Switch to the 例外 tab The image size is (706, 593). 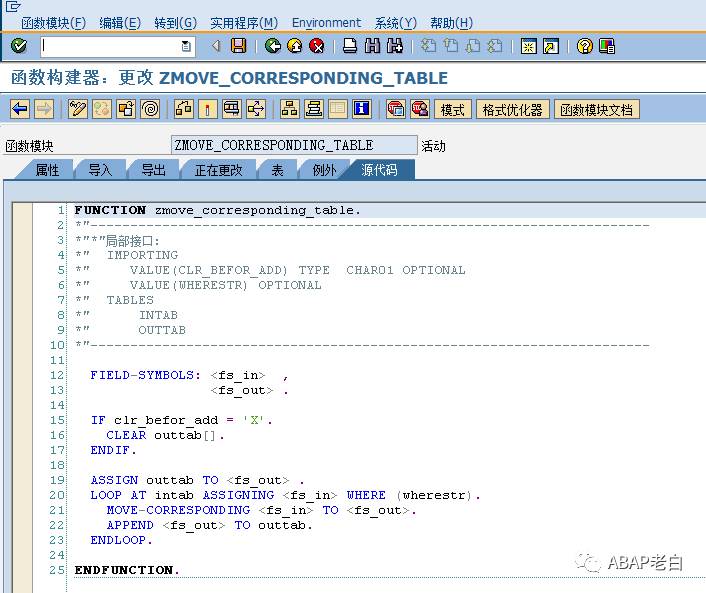324,170
